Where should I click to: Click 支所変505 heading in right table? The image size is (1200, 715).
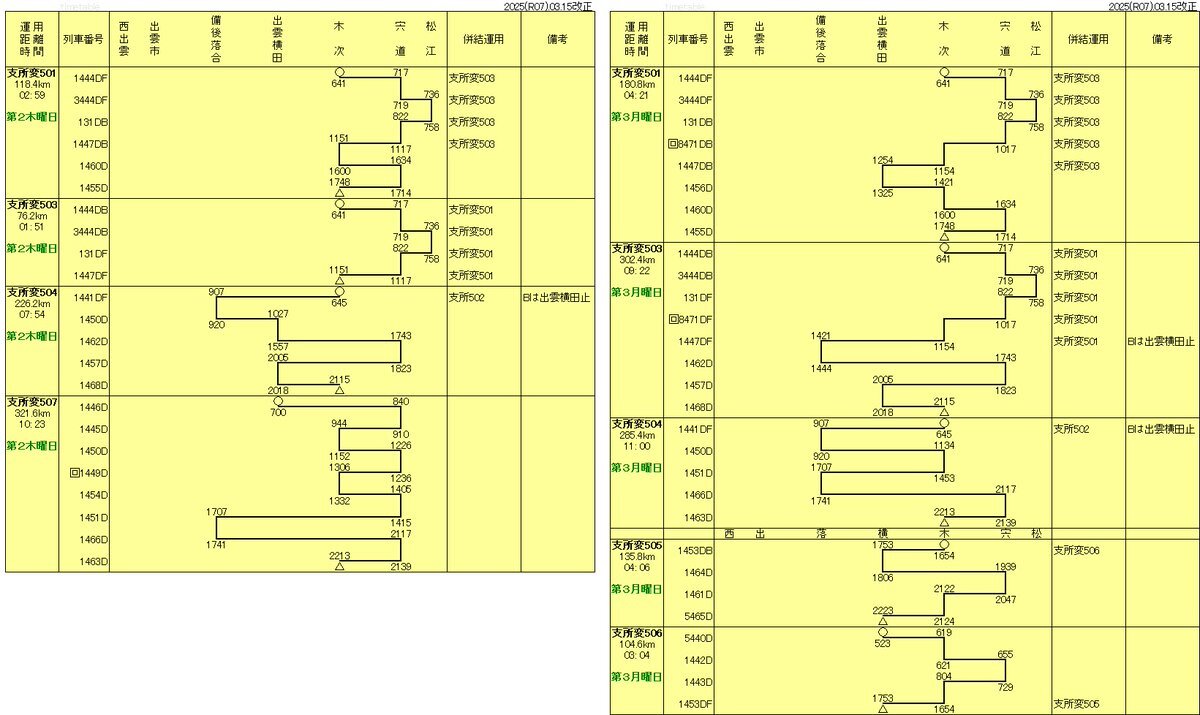[x=638, y=545]
